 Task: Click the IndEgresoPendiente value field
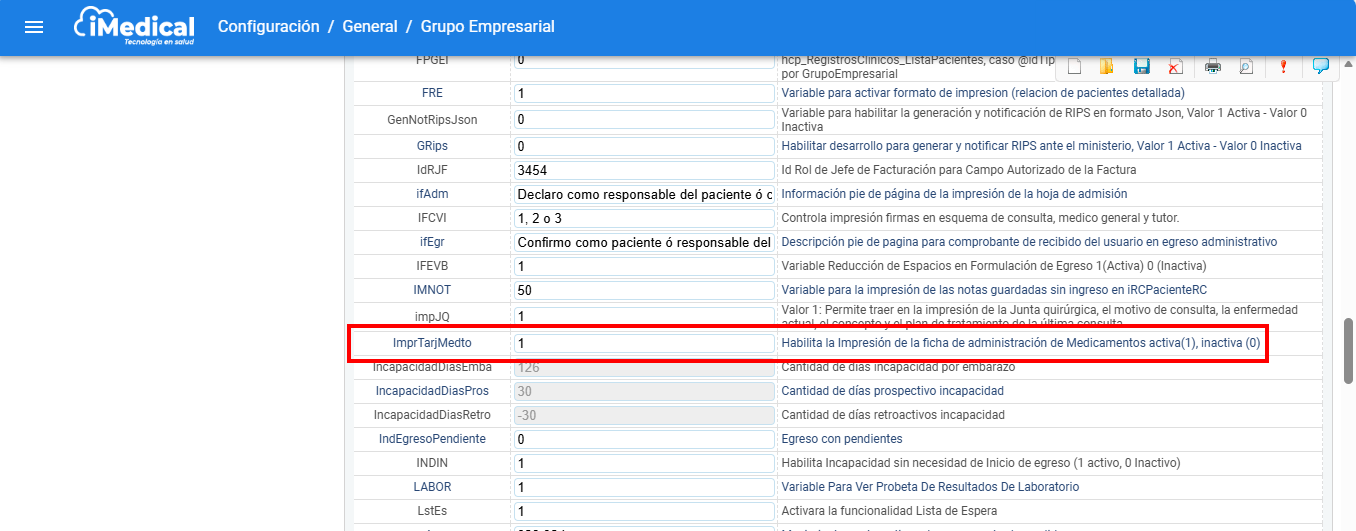coord(644,439)
